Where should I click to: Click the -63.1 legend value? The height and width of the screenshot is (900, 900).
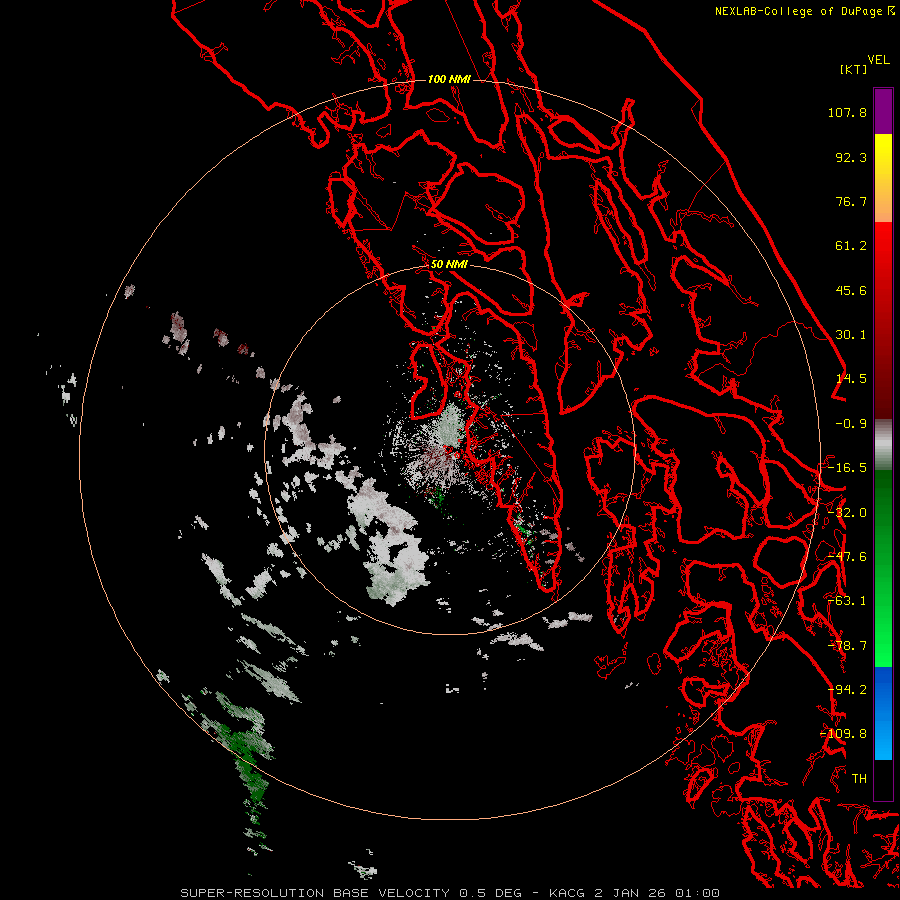click(x=847, y=601)
